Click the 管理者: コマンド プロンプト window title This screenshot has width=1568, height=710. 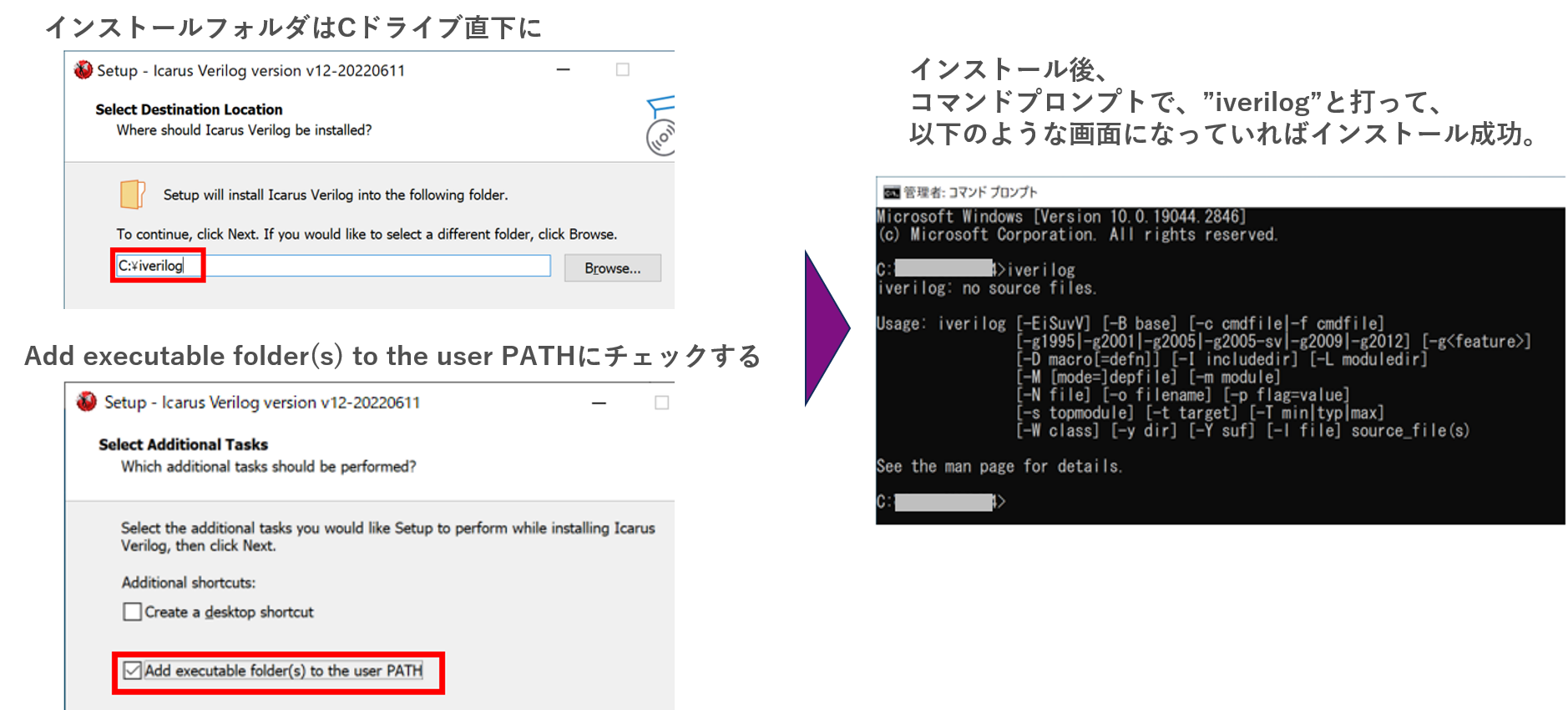point(970,192)
